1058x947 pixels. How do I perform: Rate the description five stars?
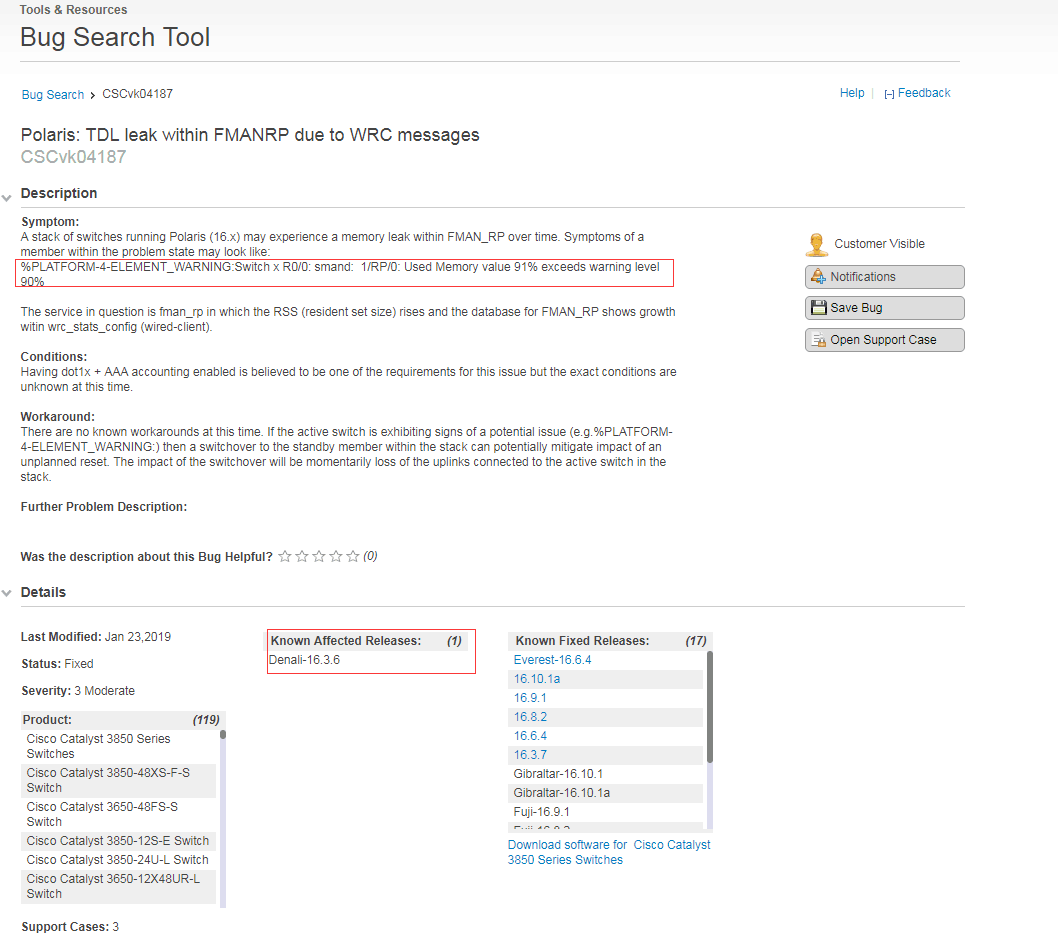click(353, 556)
